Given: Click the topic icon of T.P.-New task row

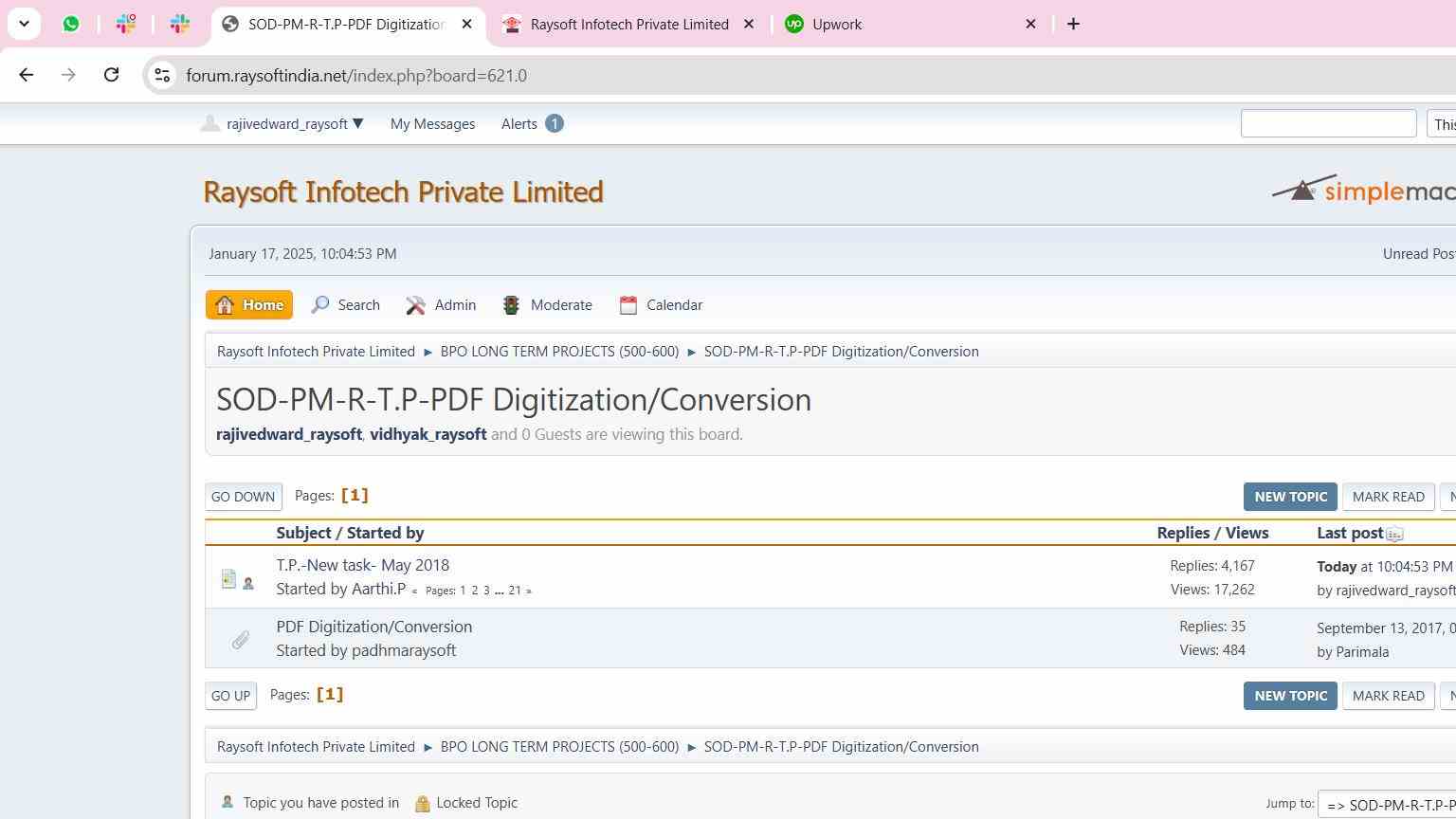Looking at the screenshot, I should coord(228,578).
